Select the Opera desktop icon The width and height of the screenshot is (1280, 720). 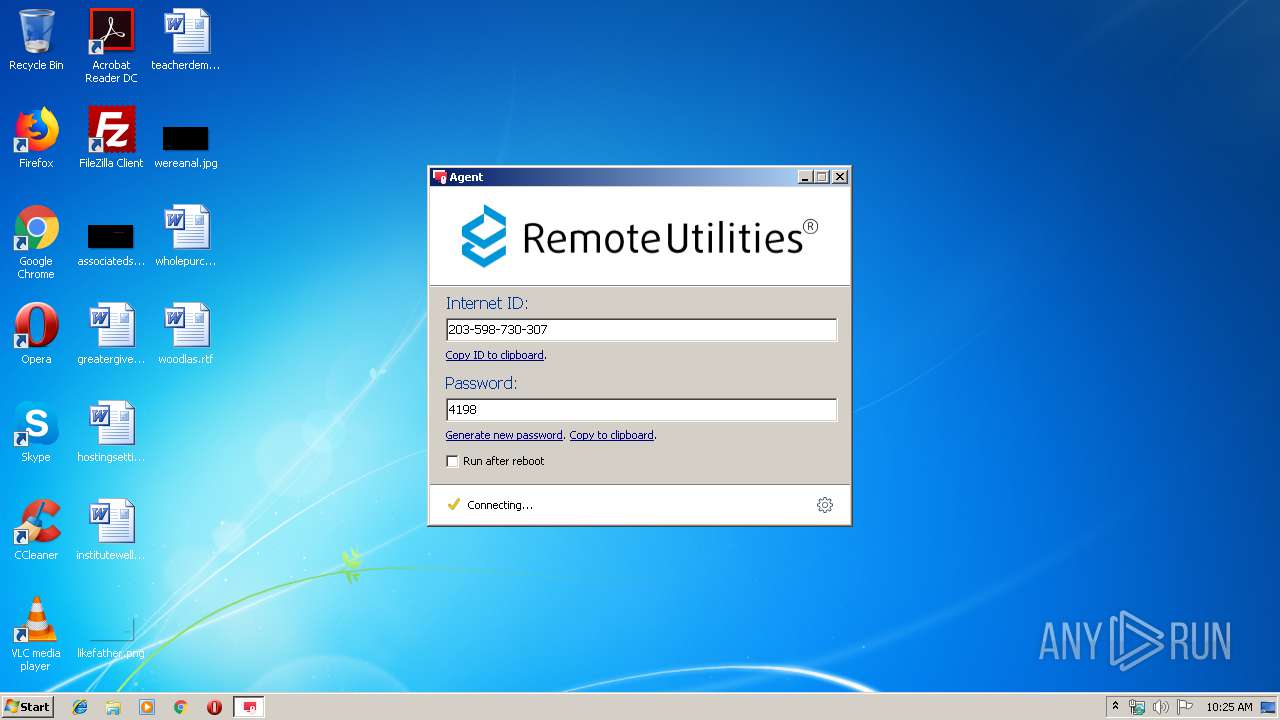[x=36, y=334]
